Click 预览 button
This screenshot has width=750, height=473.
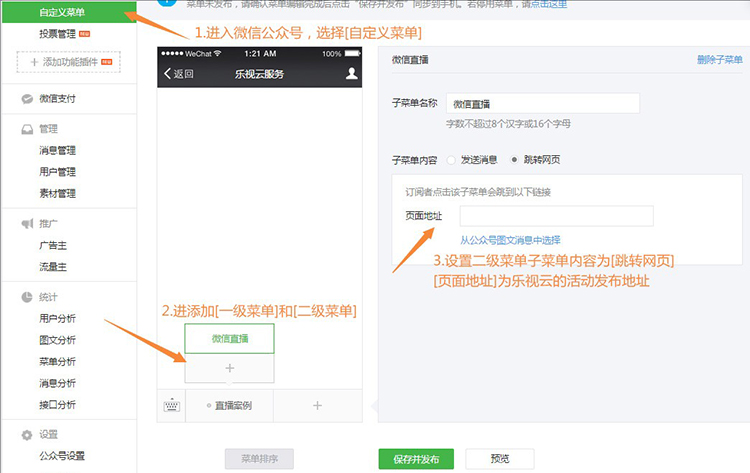click(x=500, y=459)
